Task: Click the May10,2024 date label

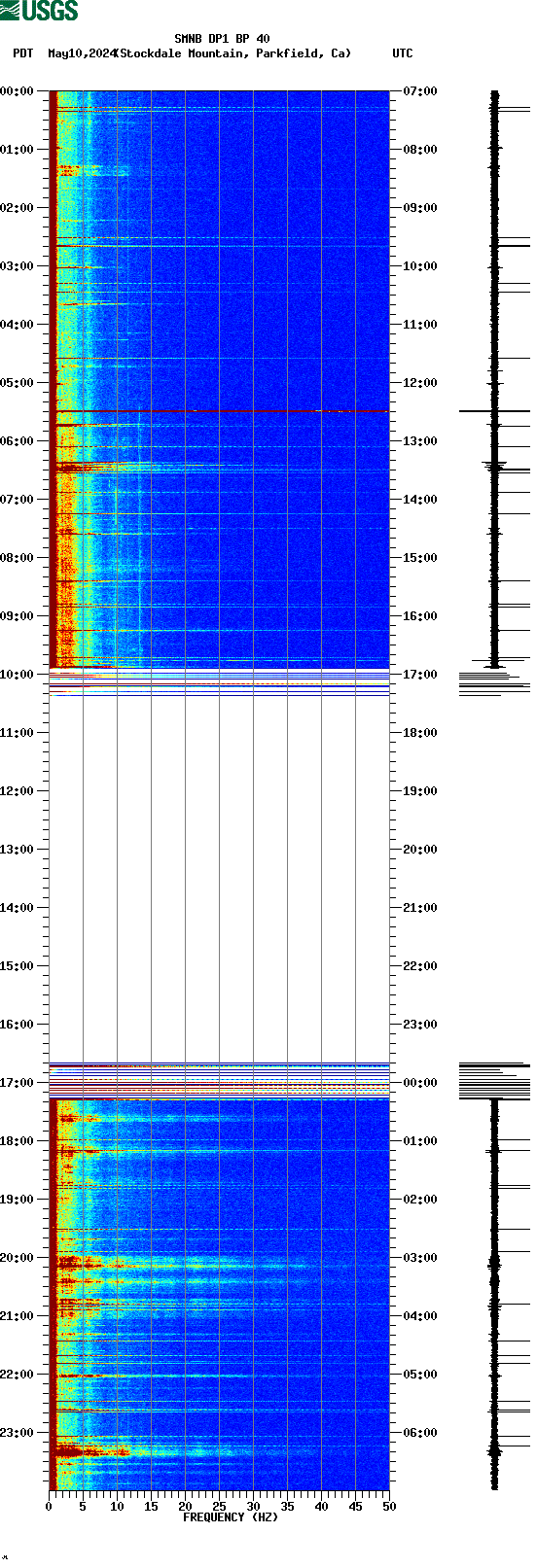Action: tap(83, 53)
